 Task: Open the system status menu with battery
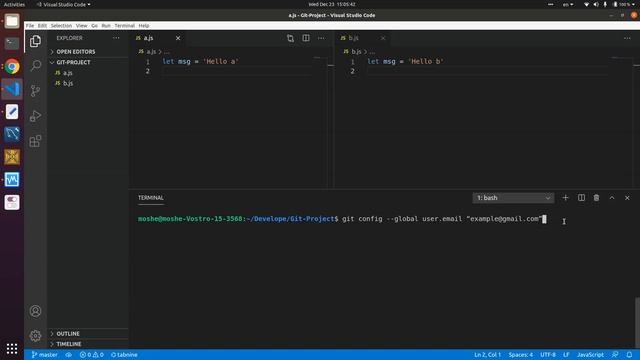tap(610, 4)
